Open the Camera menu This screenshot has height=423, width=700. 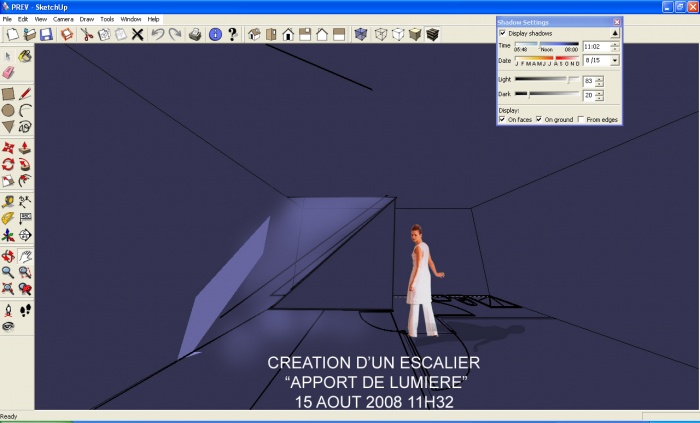pos(63,19)
